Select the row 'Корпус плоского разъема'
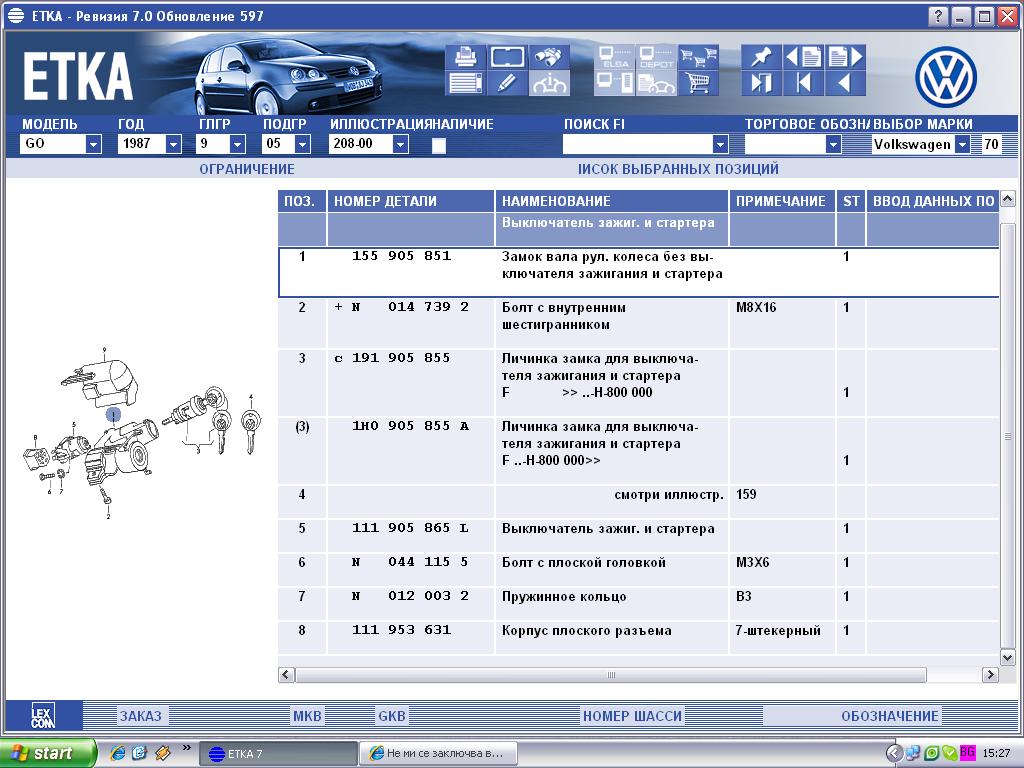 [x=639, y=637]
